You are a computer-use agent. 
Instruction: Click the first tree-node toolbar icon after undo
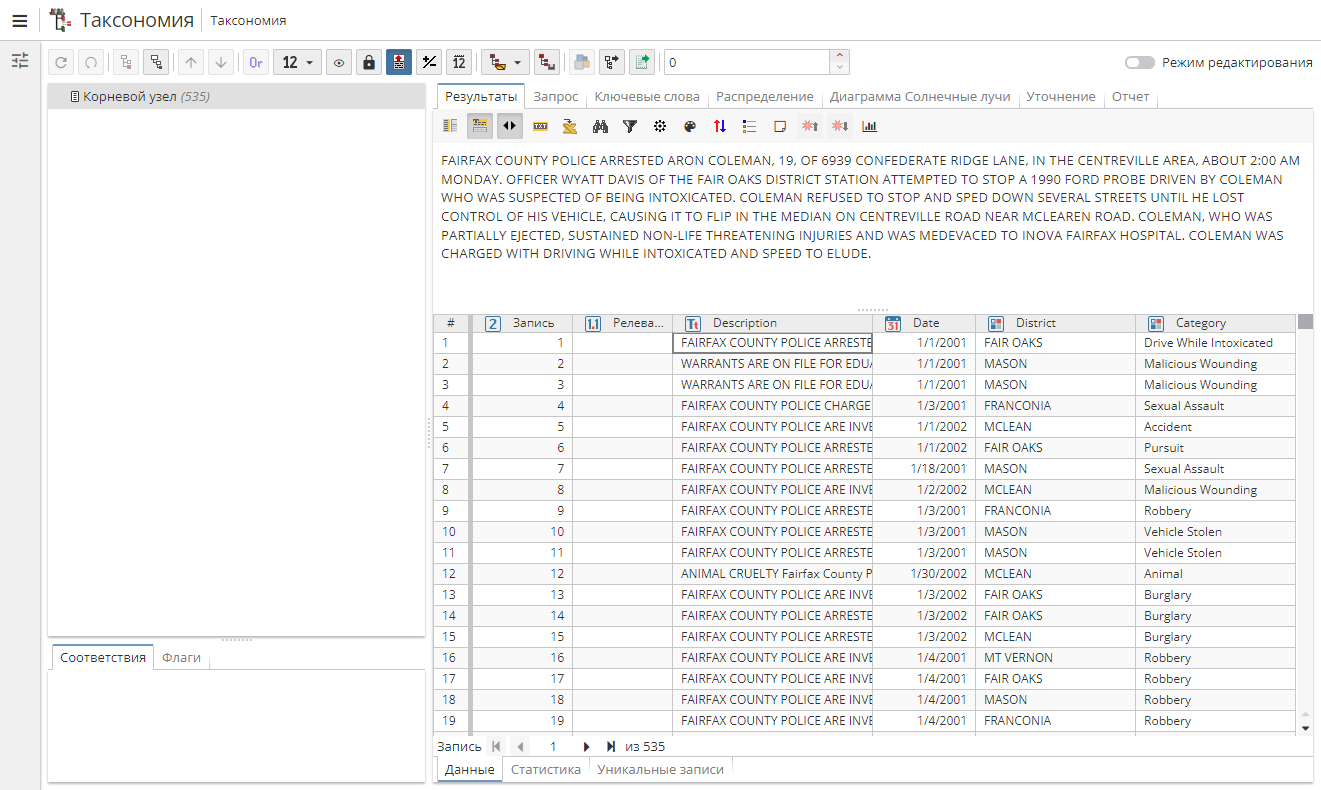[x=126, y=62]
